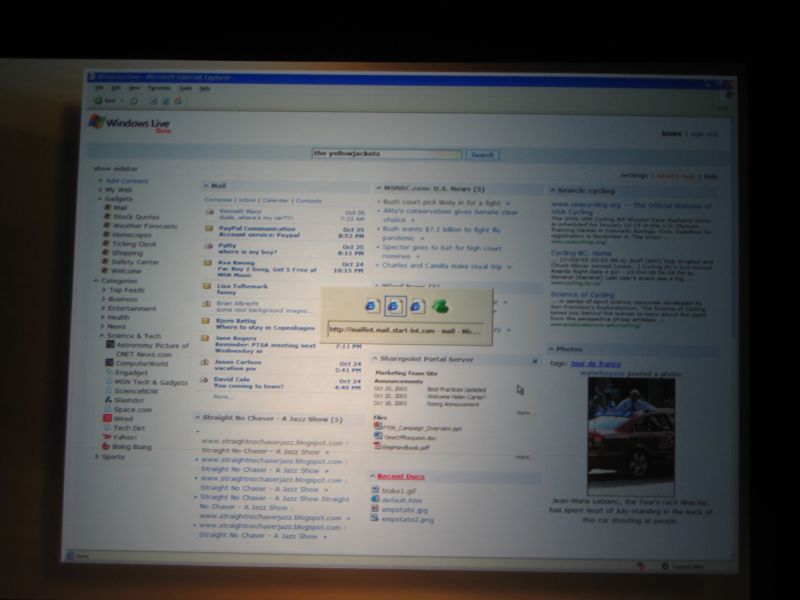Click the race car photo thumbnail

[630, 437]
